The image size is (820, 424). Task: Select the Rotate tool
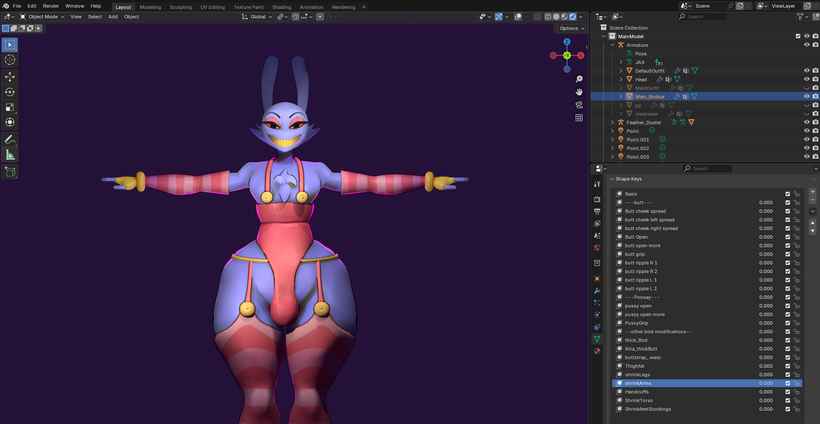pos(10,92)
